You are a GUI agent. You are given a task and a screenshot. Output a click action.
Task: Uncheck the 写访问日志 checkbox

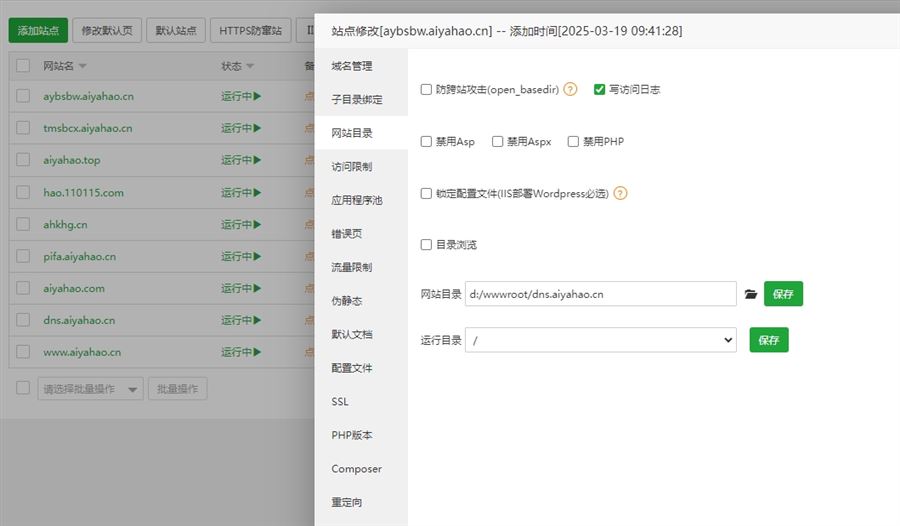pos(599,89)
